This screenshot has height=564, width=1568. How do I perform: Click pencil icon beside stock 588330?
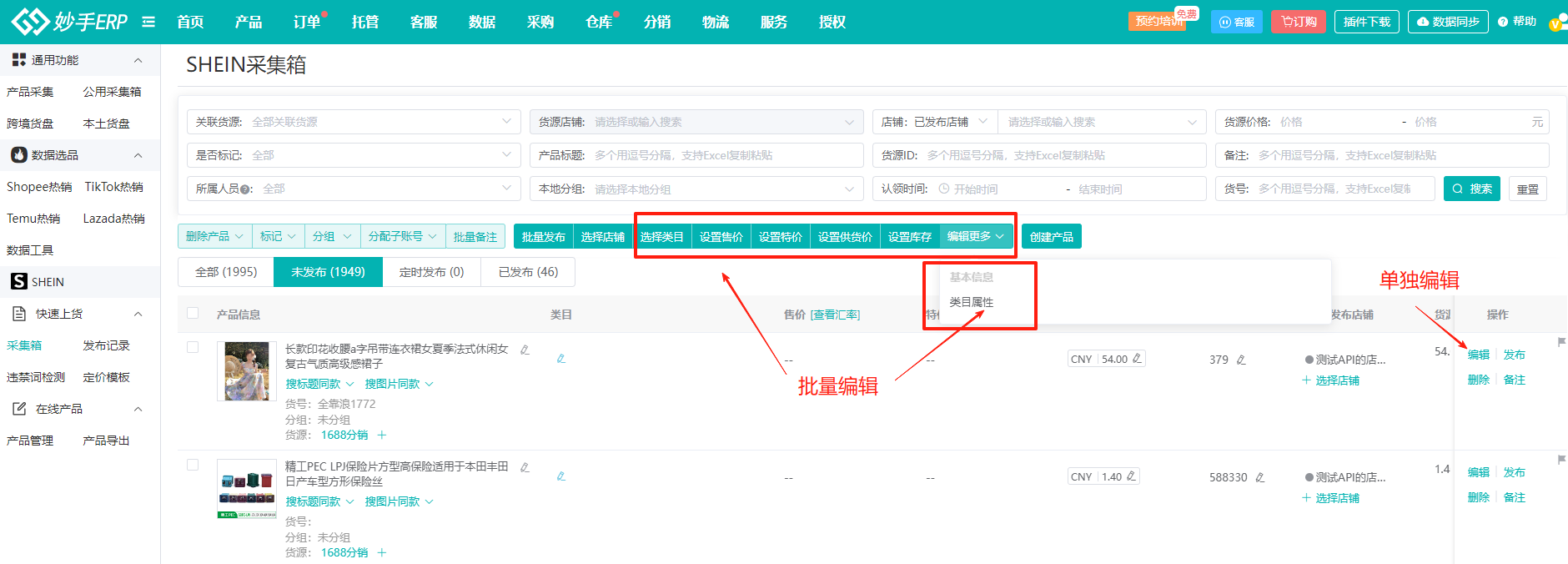[x=1260, y=477]
